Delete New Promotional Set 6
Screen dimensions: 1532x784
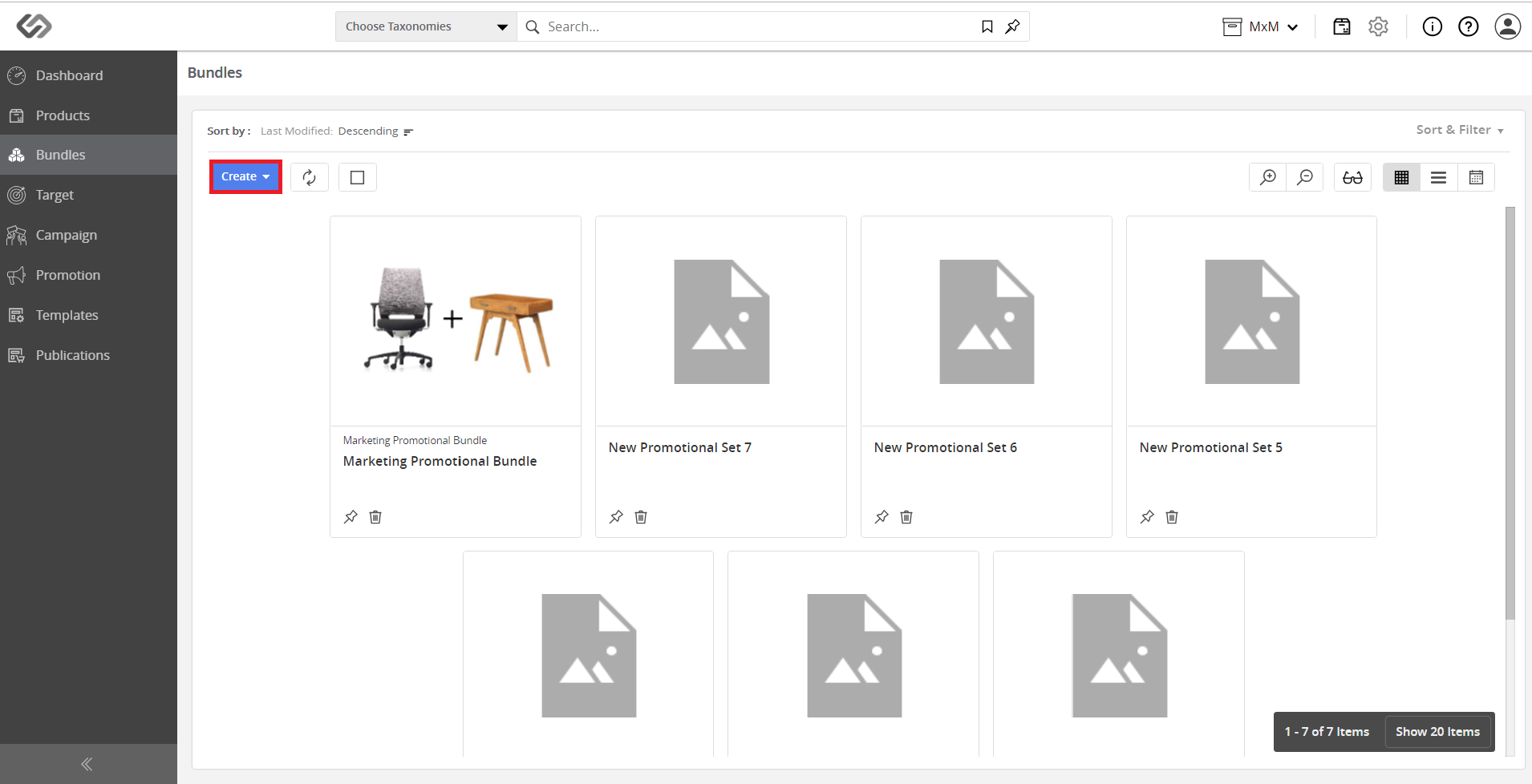(x=906, y=517)
